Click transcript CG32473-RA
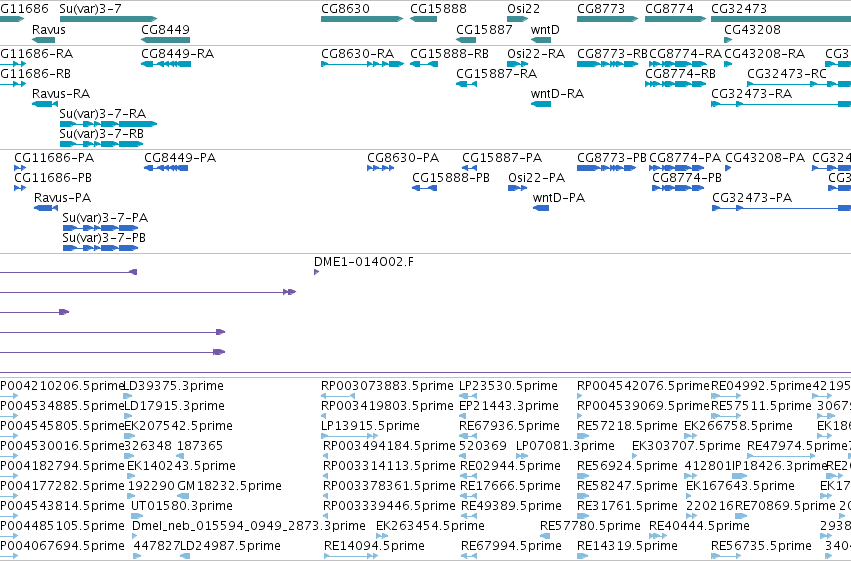The image size is (851, 561). tap(781, 104)
